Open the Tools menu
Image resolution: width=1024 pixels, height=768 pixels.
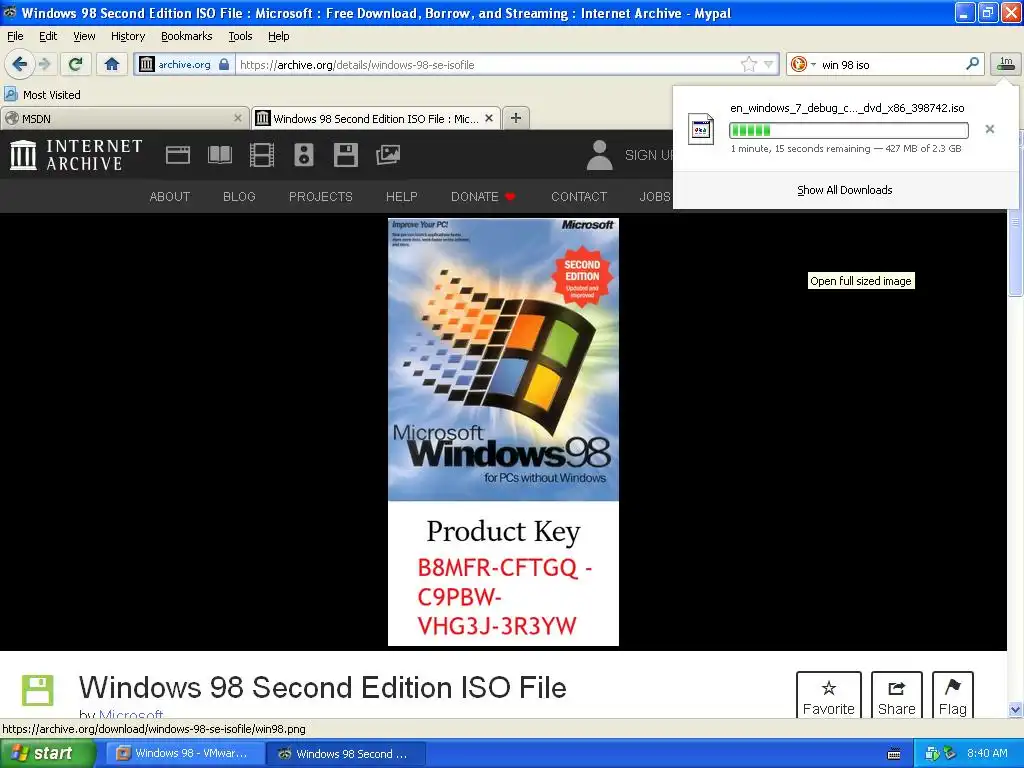coord(240,36)
